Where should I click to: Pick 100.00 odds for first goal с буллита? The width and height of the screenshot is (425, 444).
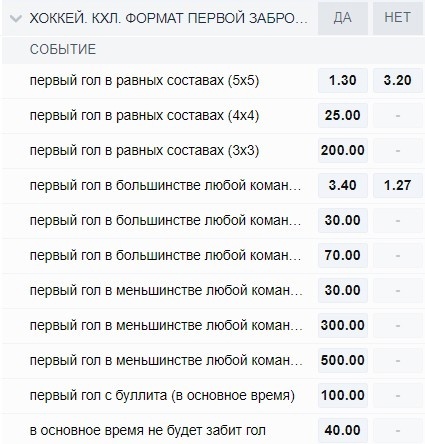343,395
